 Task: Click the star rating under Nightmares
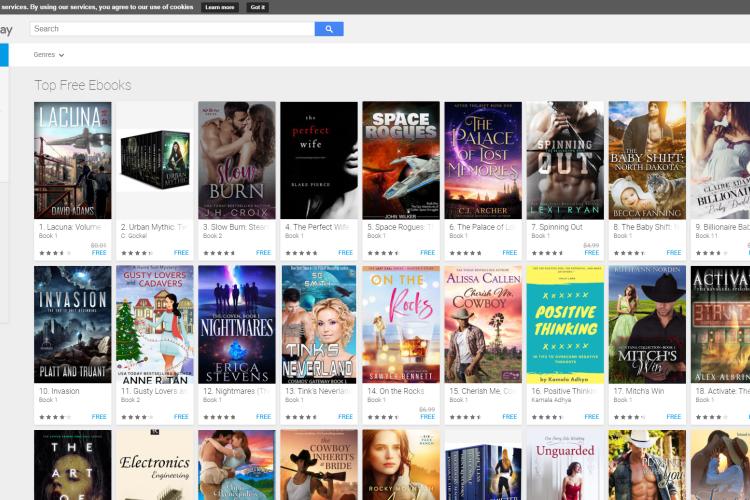(219, 417)
